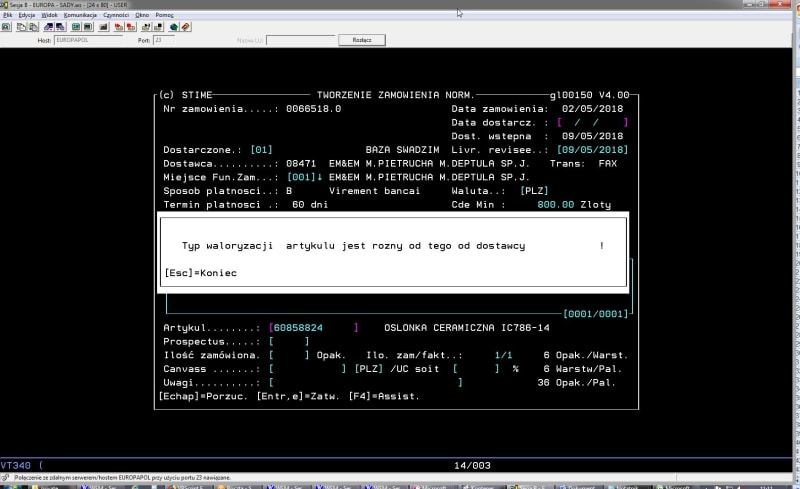The height and width of the screenshot is (489, 800).
Task: Click the Nazwa LU input field
Action: (x=301, y=40)
